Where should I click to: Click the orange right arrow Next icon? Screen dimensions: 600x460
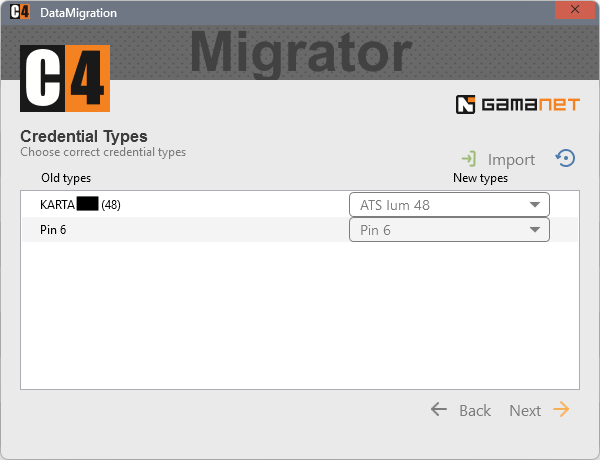[x=561, y=409]
